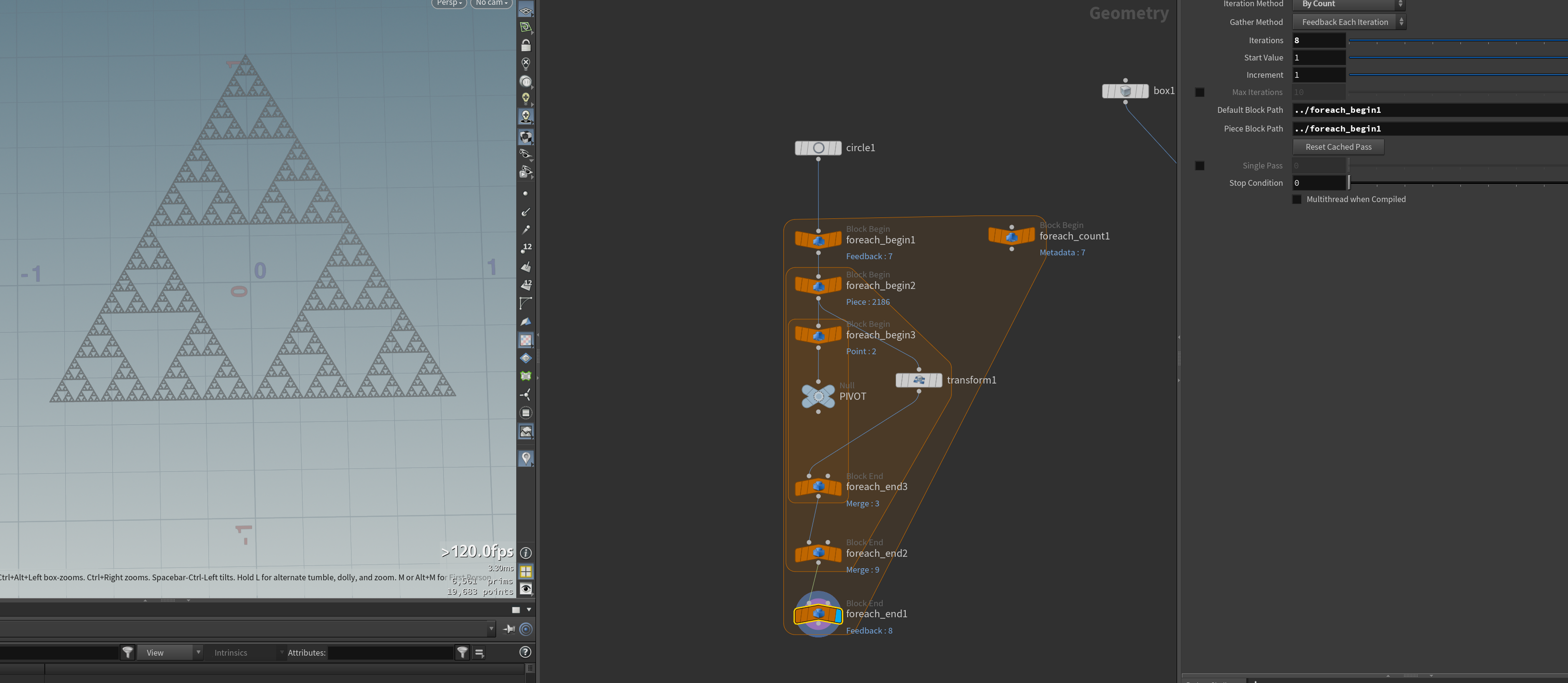Open the Persp viewport menu
Screen dimensions: 1568x683
(x=449, y=3)
